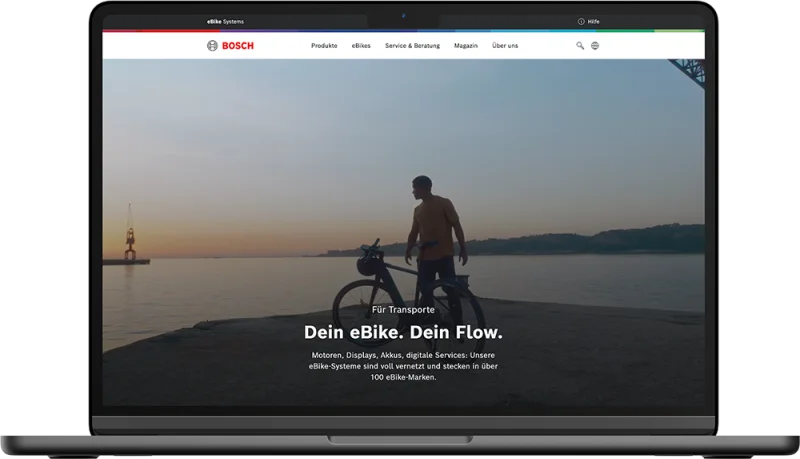Open Service & Beratung menu
This screenshot has height=459, width=800.
(x=412, y=46)
